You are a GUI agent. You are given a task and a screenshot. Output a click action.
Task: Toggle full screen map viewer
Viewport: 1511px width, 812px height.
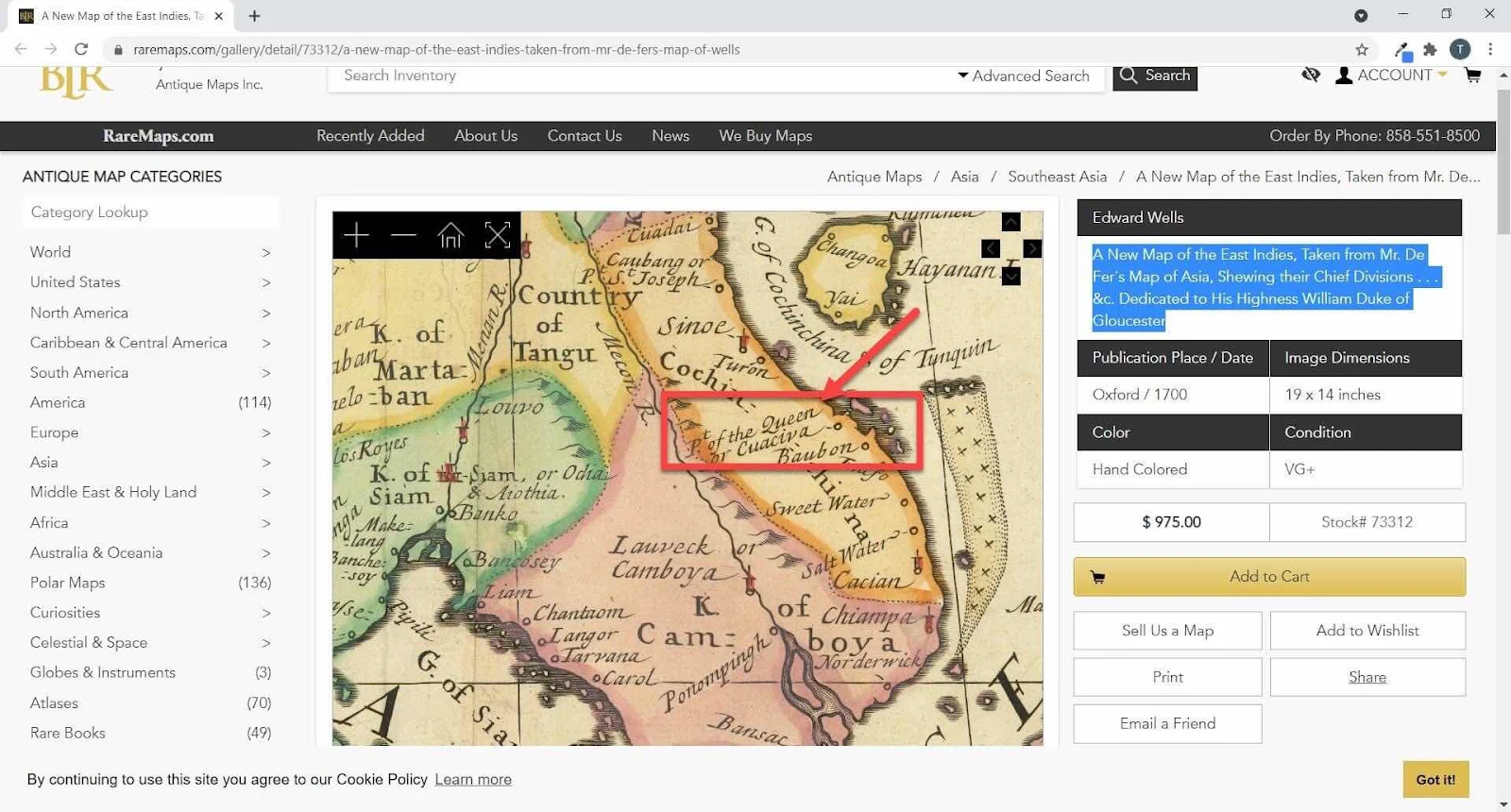tap(498, 235)
